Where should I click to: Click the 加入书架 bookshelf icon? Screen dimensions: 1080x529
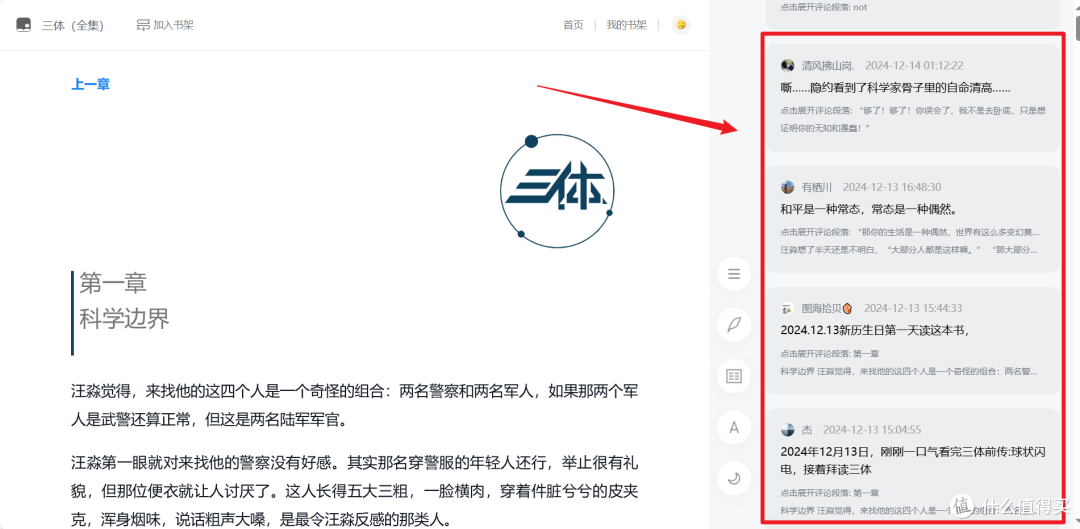point(143,25)
